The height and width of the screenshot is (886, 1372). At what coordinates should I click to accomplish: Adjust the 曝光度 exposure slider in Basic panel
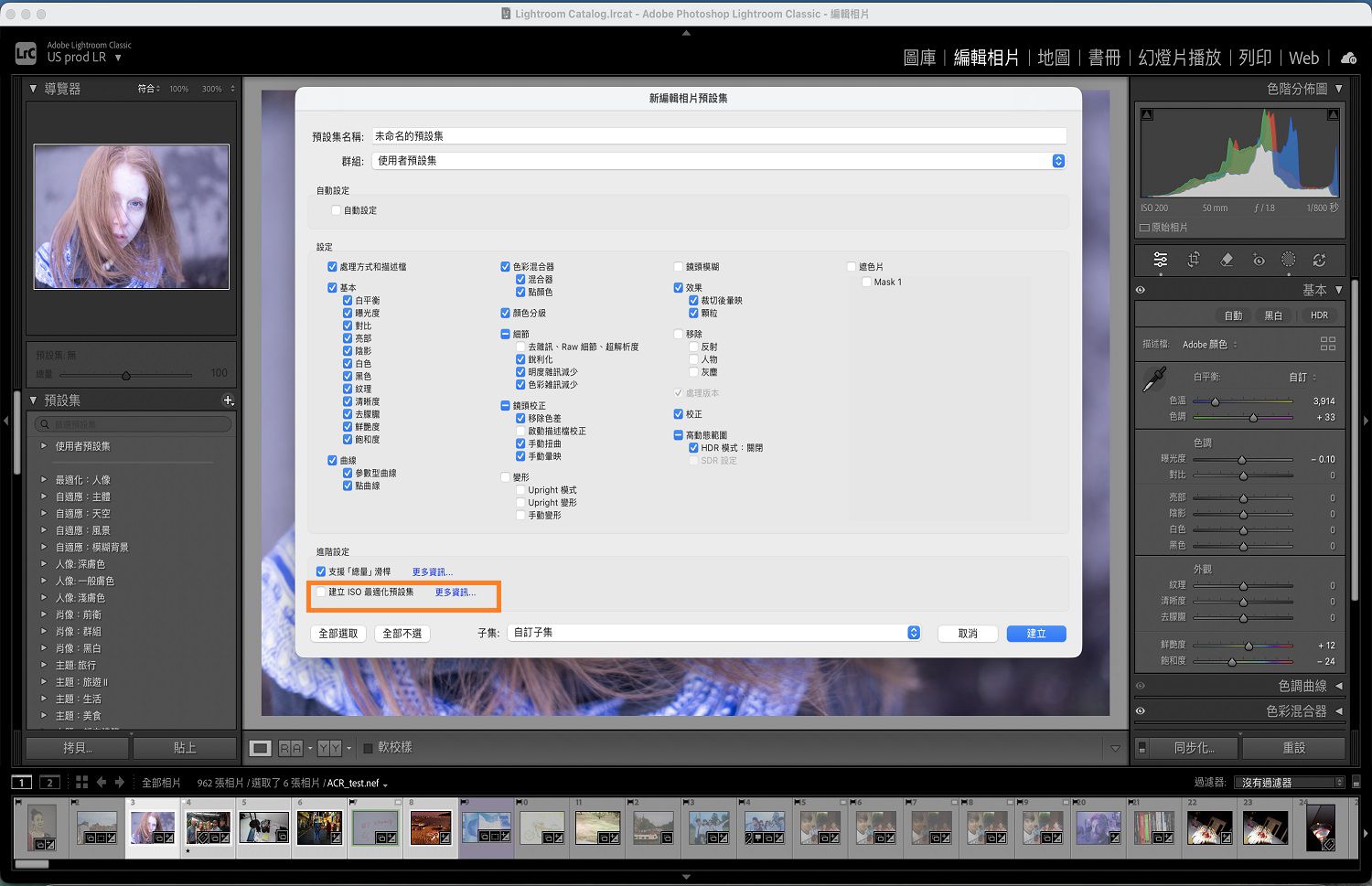(x=1243, y=459)
